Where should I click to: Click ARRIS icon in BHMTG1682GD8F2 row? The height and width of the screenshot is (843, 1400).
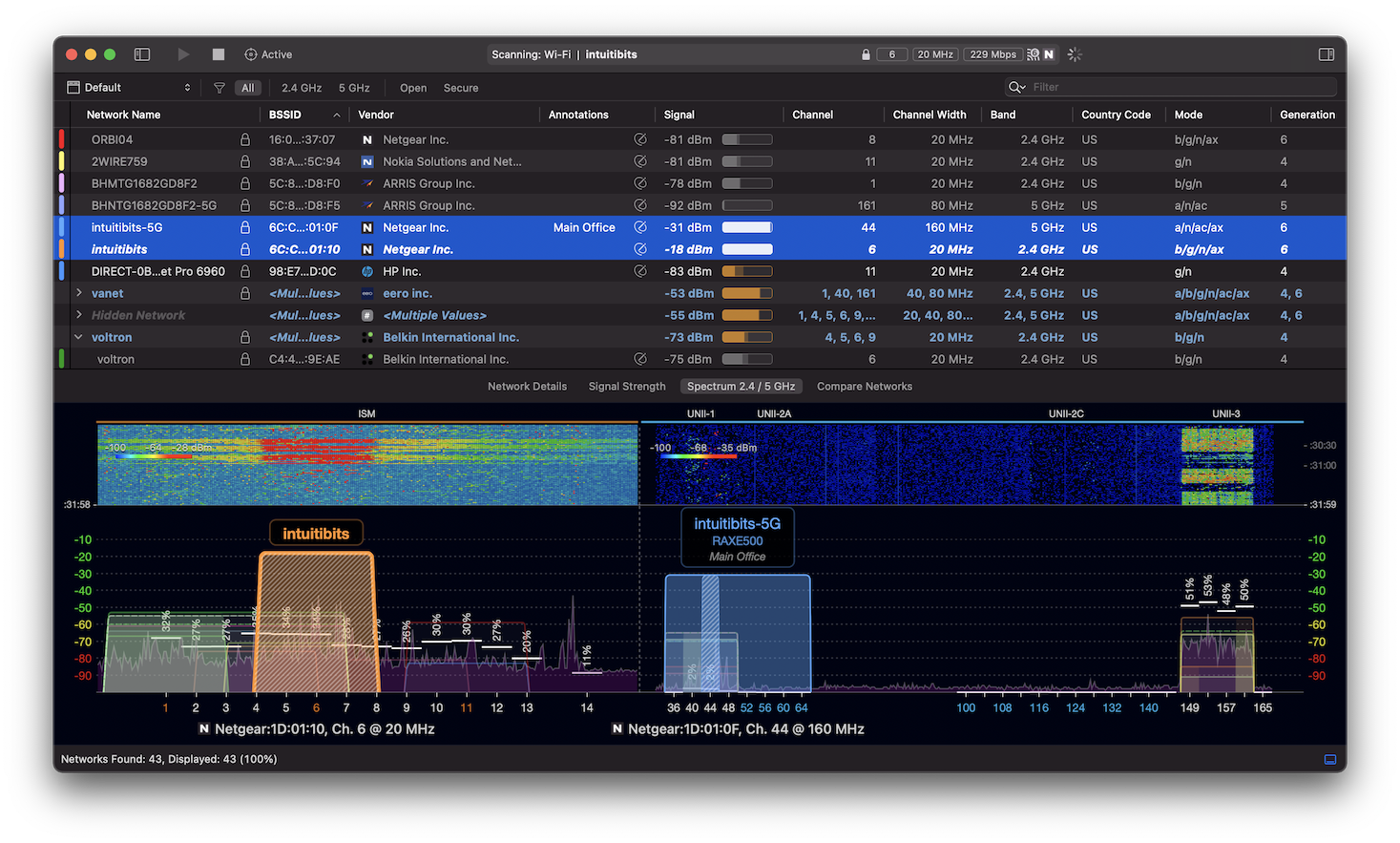click(367, 183)
